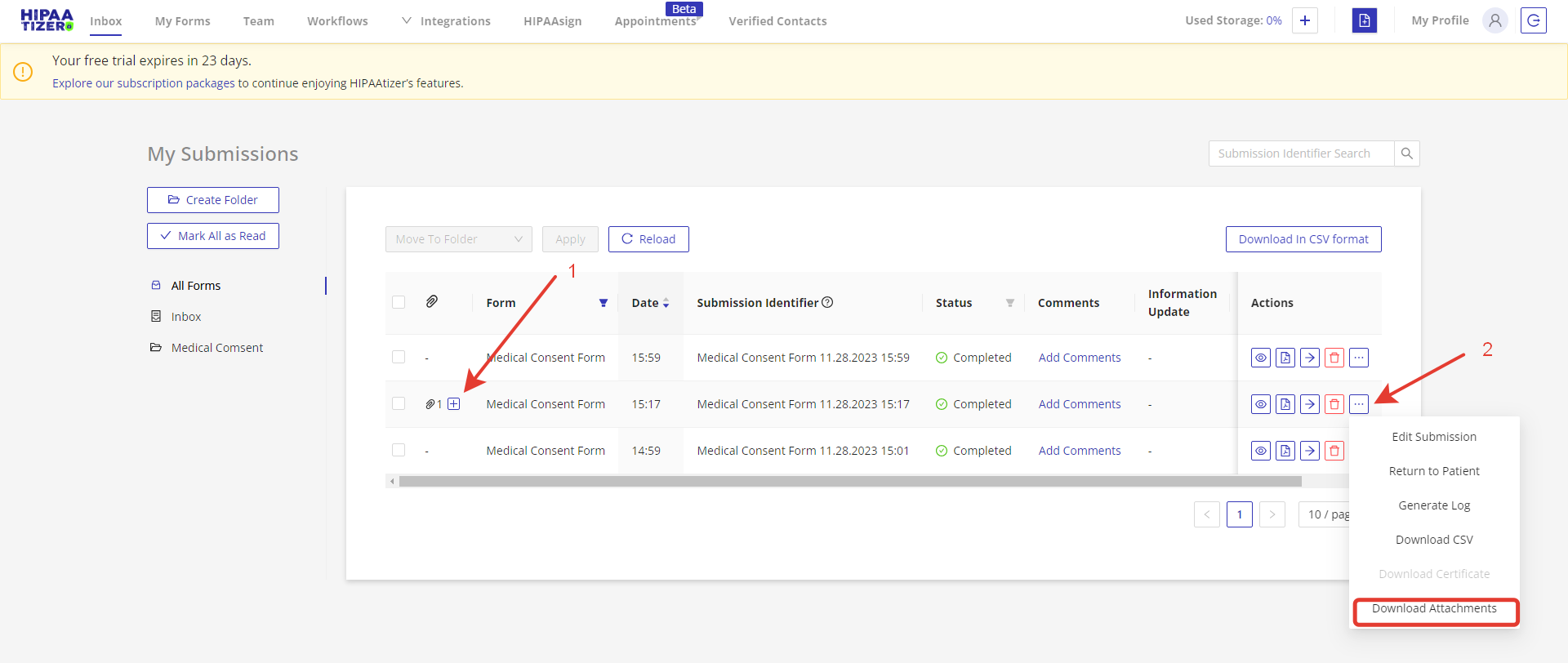Viewport: 1568px width, 663px height.
Task: Delete the 15:59 submission with trash icon
Action: pyautogui.click(x=1334, y=358)
